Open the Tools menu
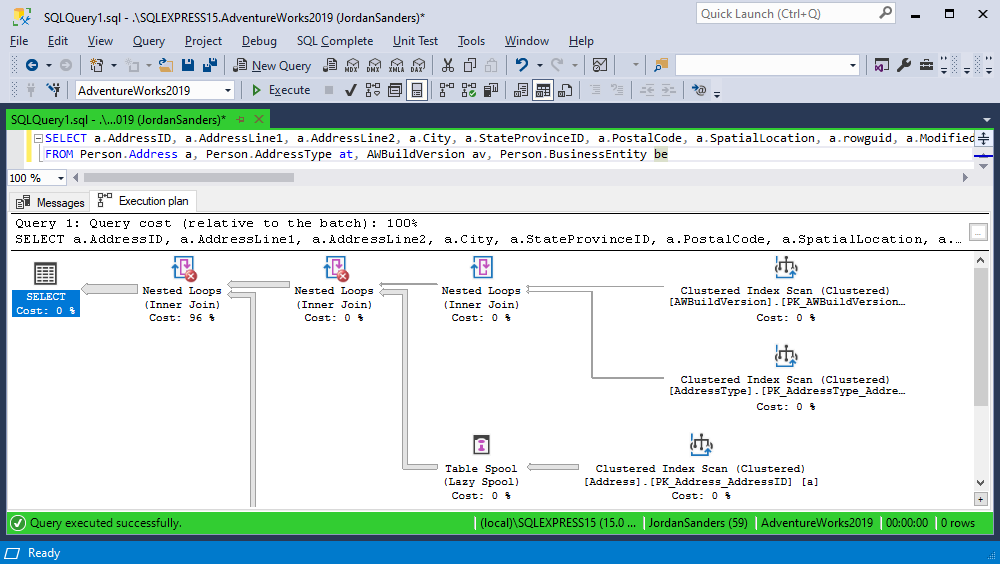Image resolution: width=1000 pixels, height=564 pixels. 471,41
